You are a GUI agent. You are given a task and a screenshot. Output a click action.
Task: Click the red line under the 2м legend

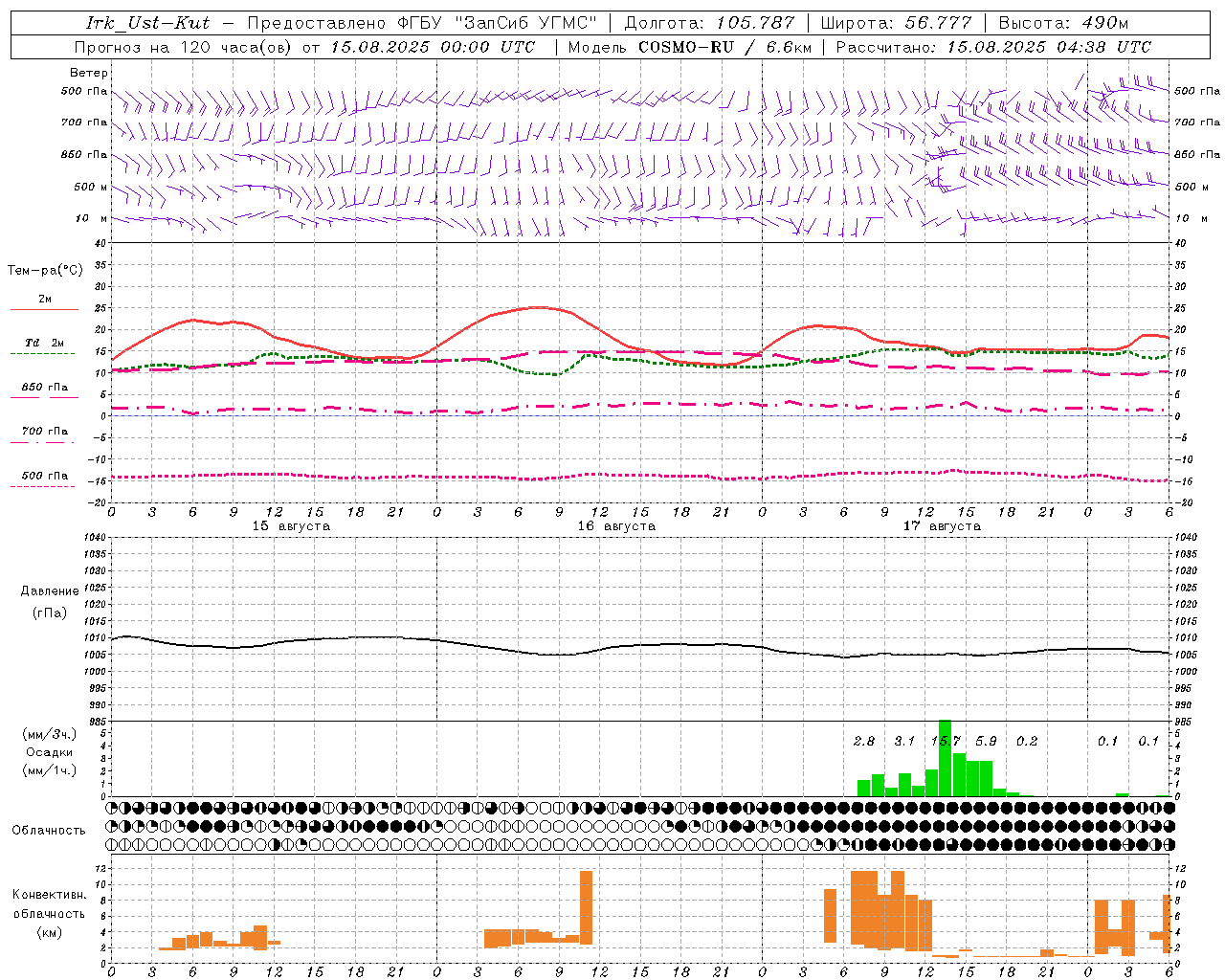pos(44,309)
